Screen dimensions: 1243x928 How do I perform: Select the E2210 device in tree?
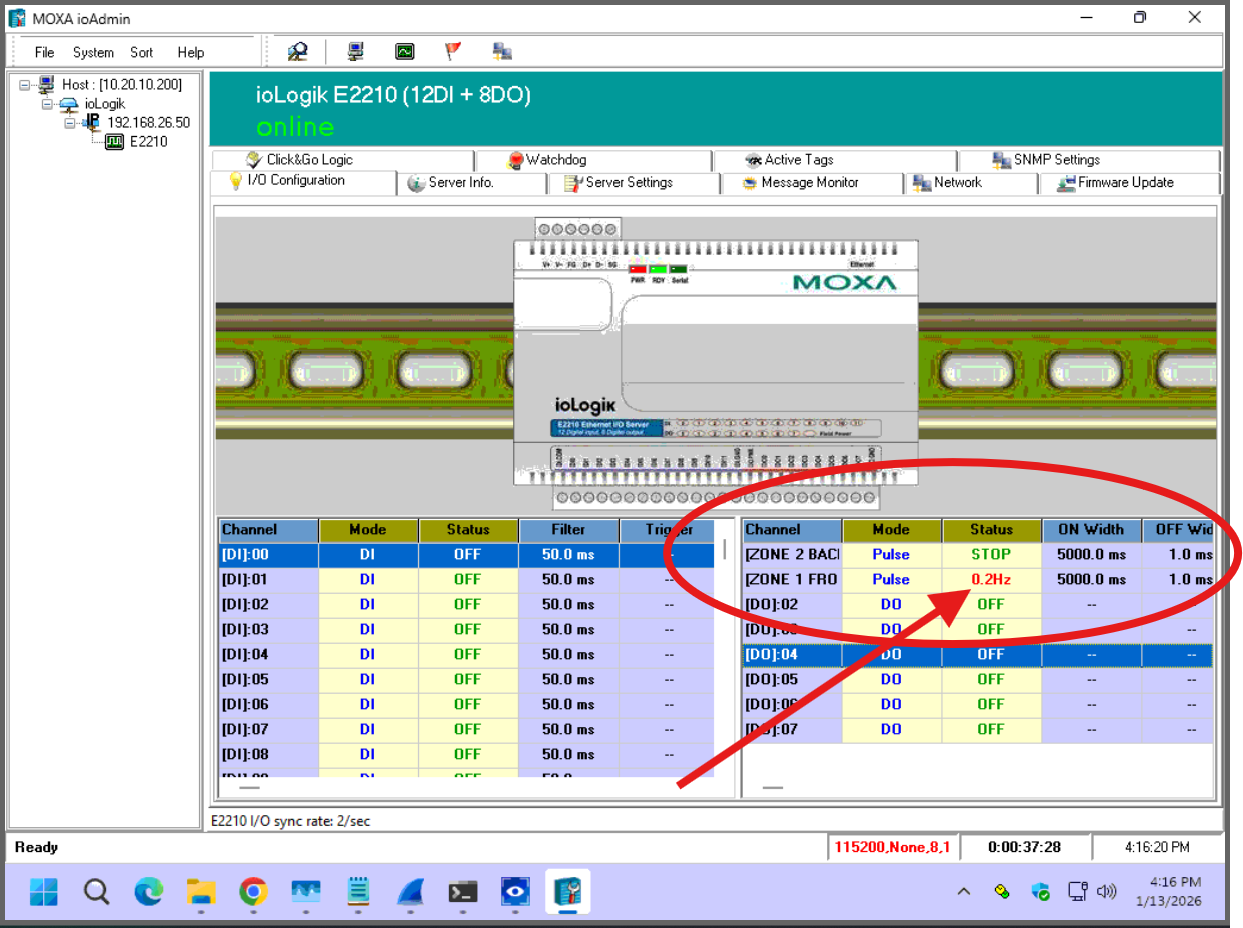[x=149, y=142]
